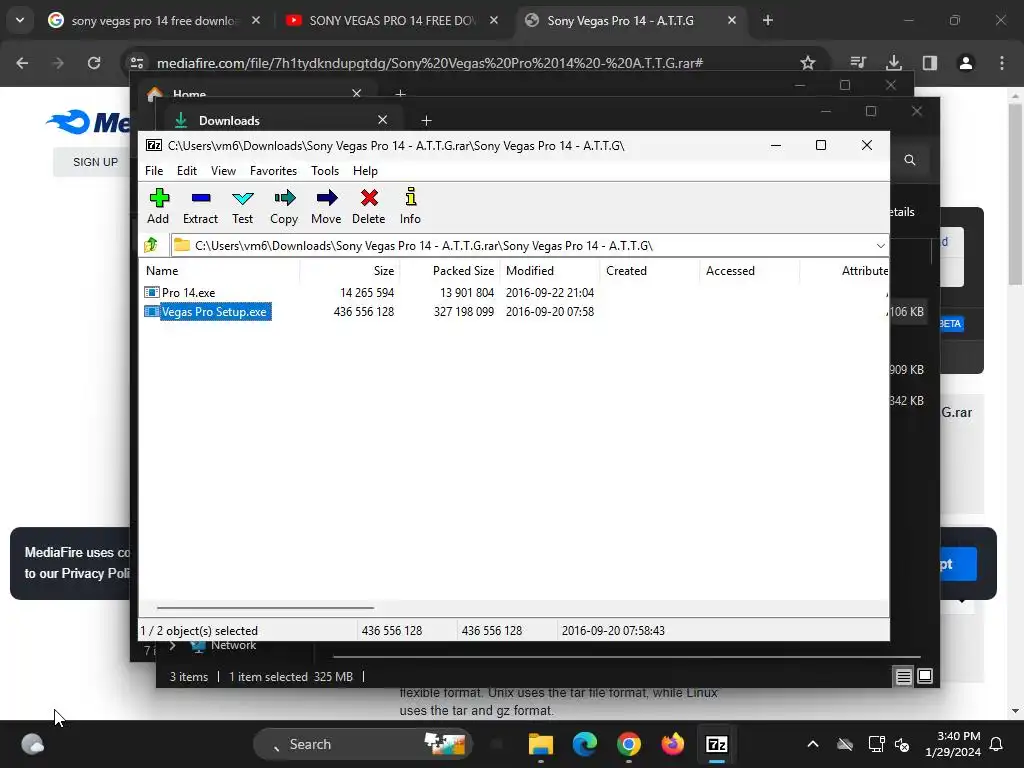The width and height of the screenshot is (1024, 768).
Task: Sort by the Name column header
Action: click(219, 270)
